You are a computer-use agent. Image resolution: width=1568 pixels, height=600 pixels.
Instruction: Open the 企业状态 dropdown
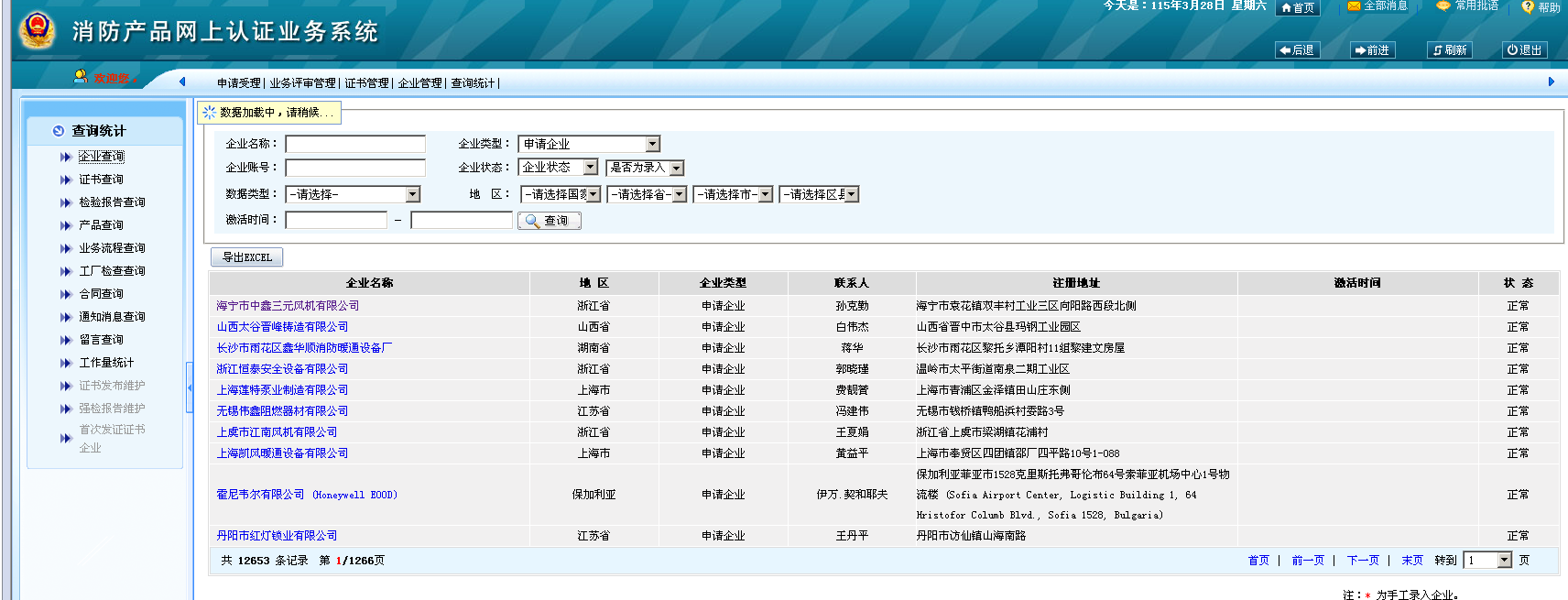click(559, 168)
